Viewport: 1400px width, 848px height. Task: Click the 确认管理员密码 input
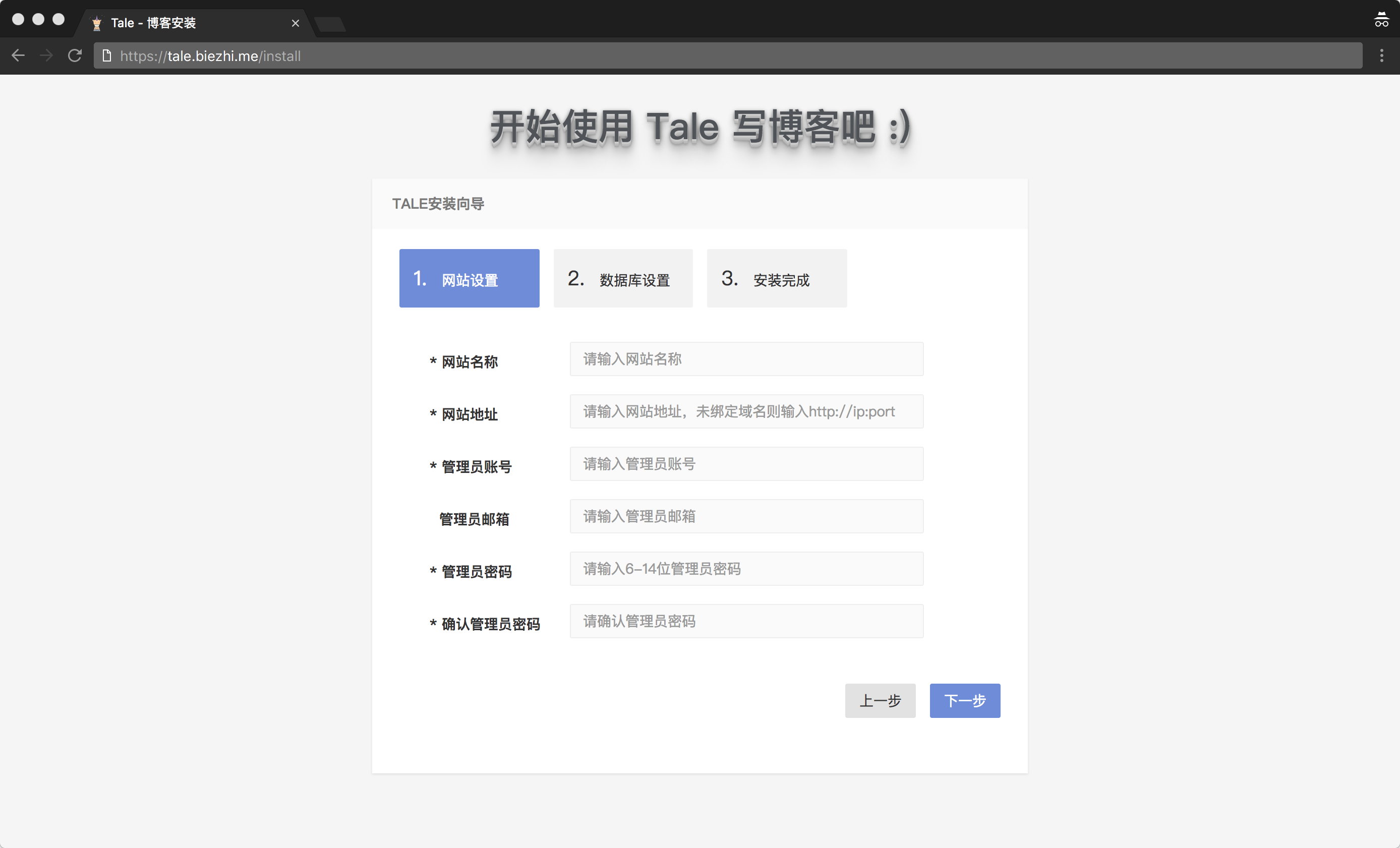[x=746, y=621]
